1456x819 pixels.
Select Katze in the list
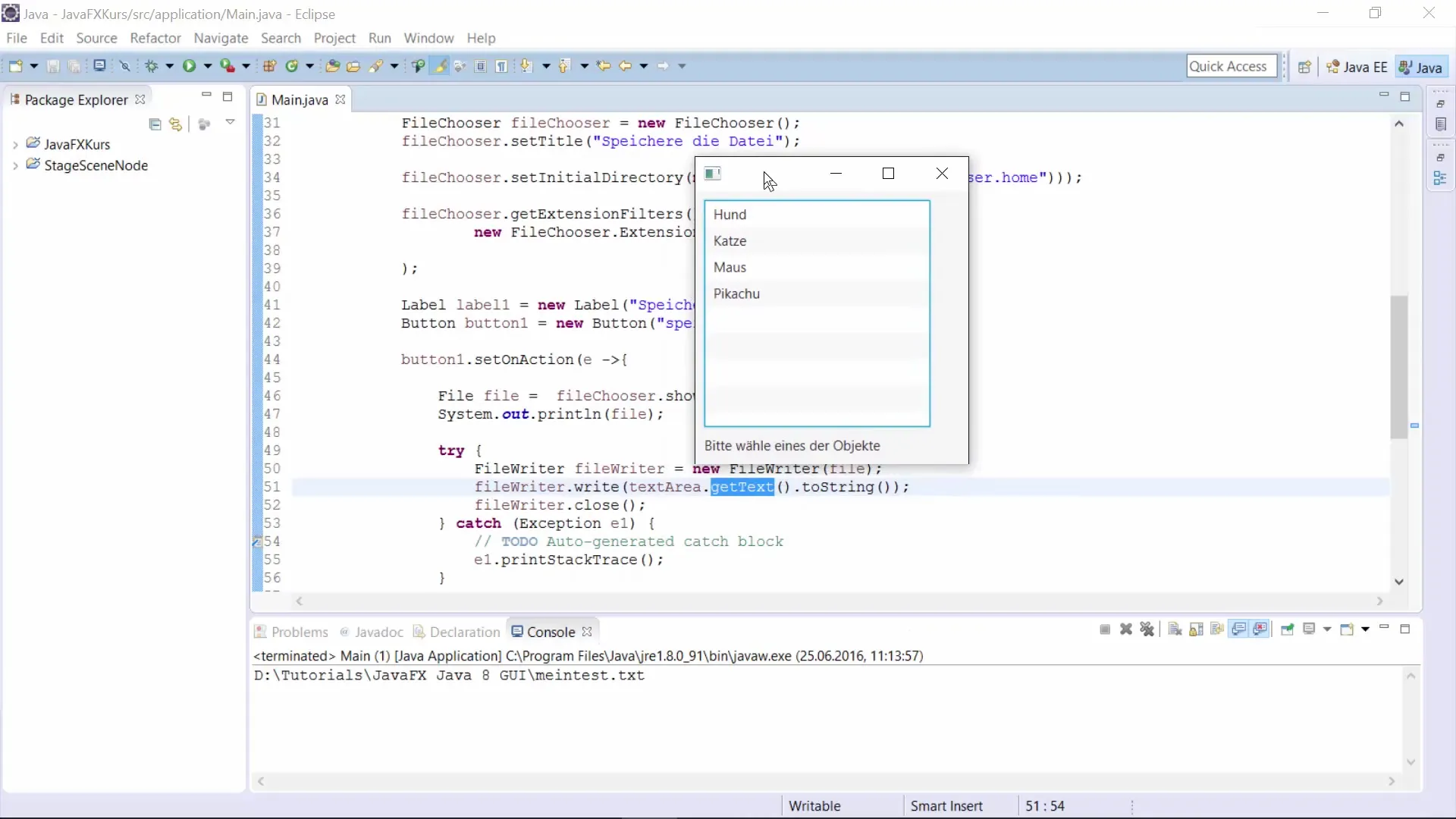pos(817,241)
